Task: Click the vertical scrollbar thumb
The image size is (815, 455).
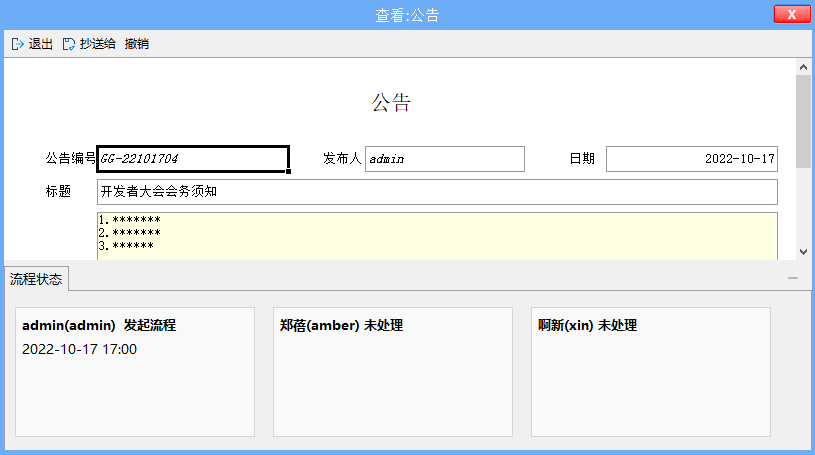Action: tap(803, 121)
